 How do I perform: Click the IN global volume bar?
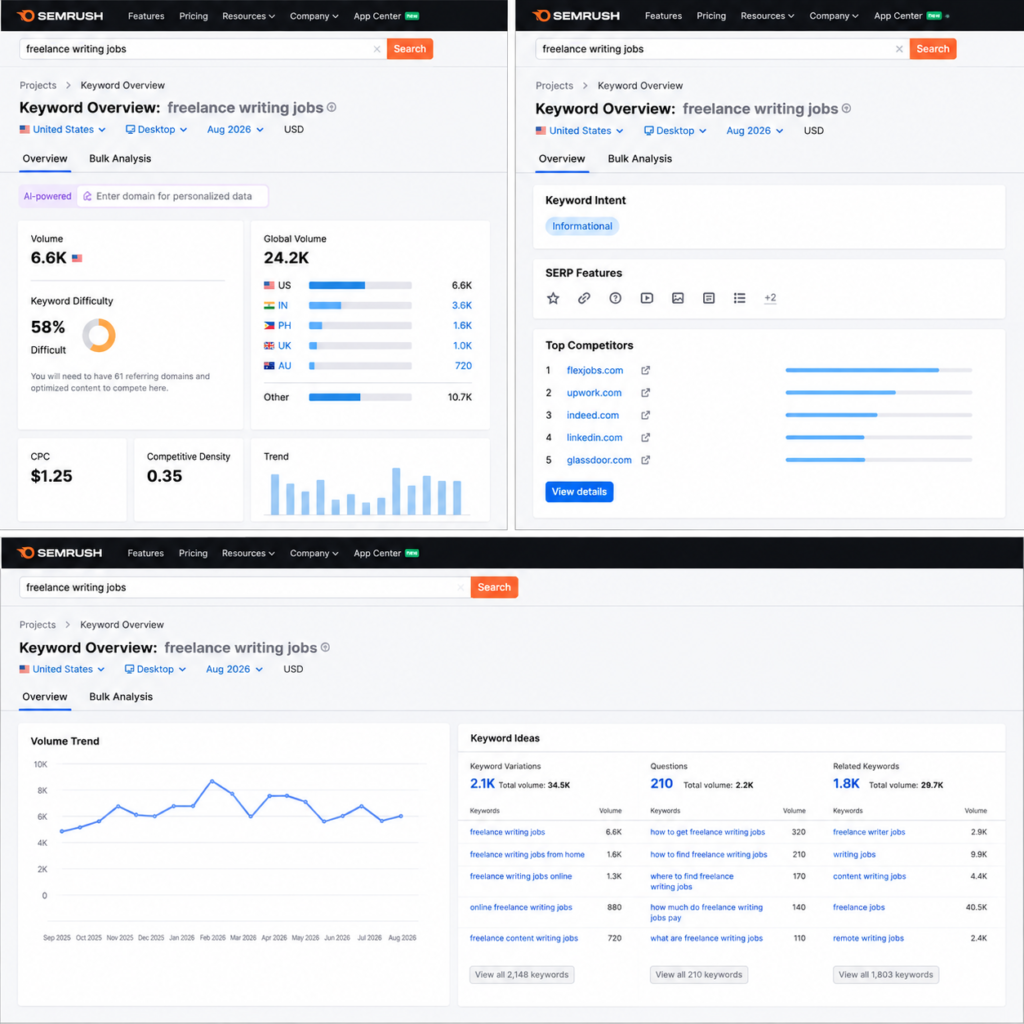[x=360, y=306]
